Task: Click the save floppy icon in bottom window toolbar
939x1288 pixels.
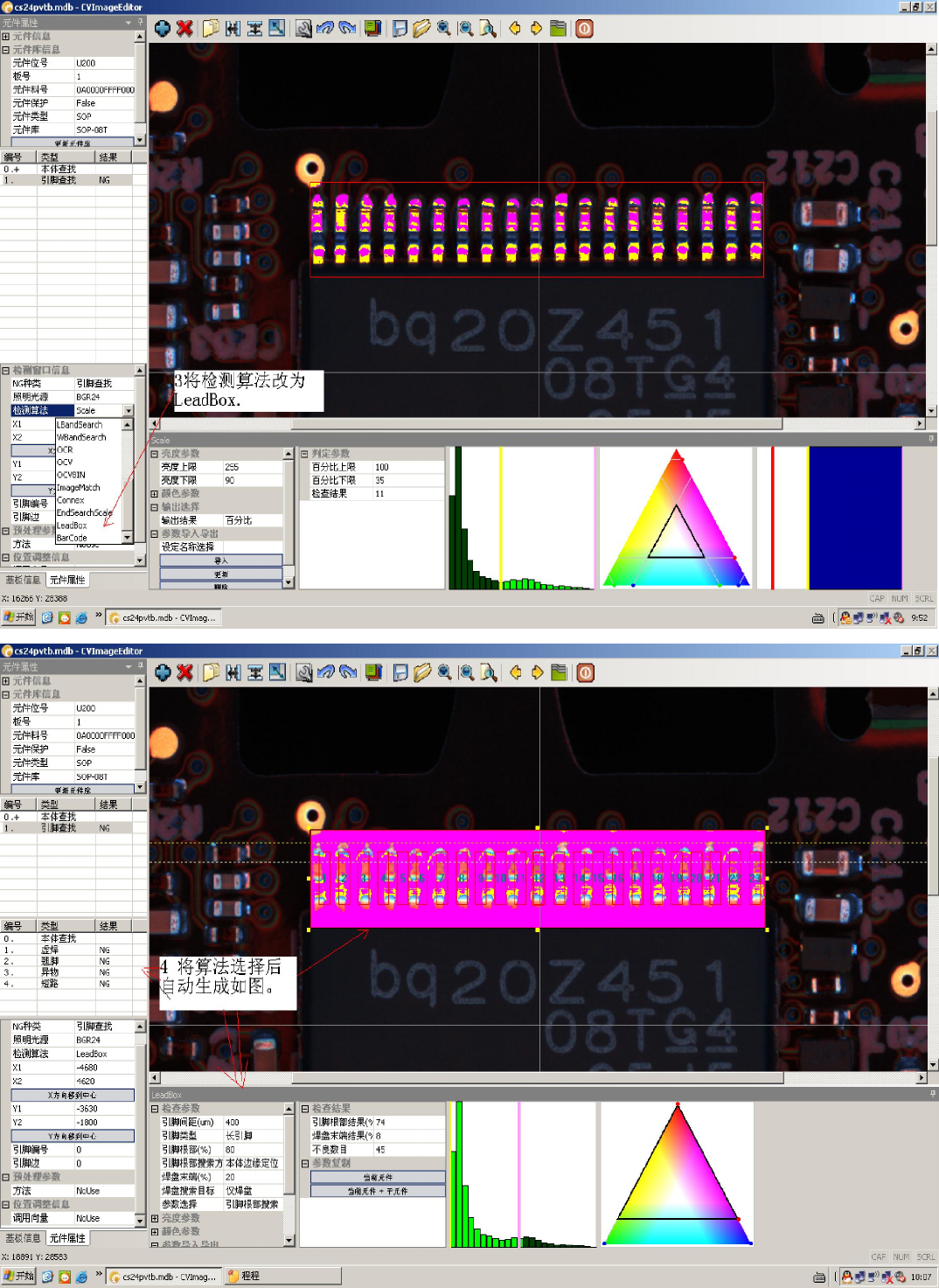Action: tap(400, 672)
